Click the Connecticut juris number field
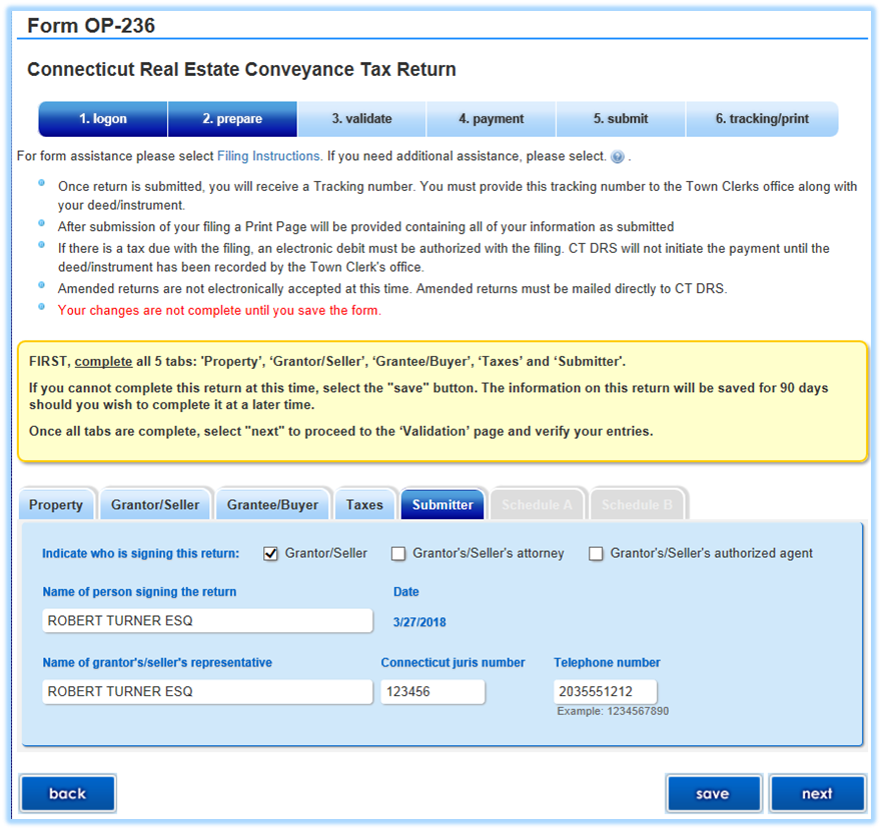The height and width of the screenshot is (830, 882). 432,692
